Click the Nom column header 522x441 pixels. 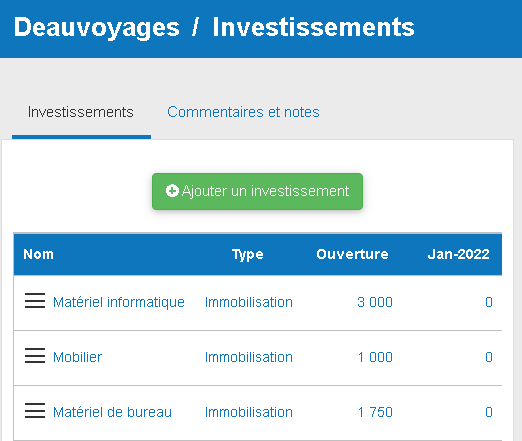pos(38,254)
